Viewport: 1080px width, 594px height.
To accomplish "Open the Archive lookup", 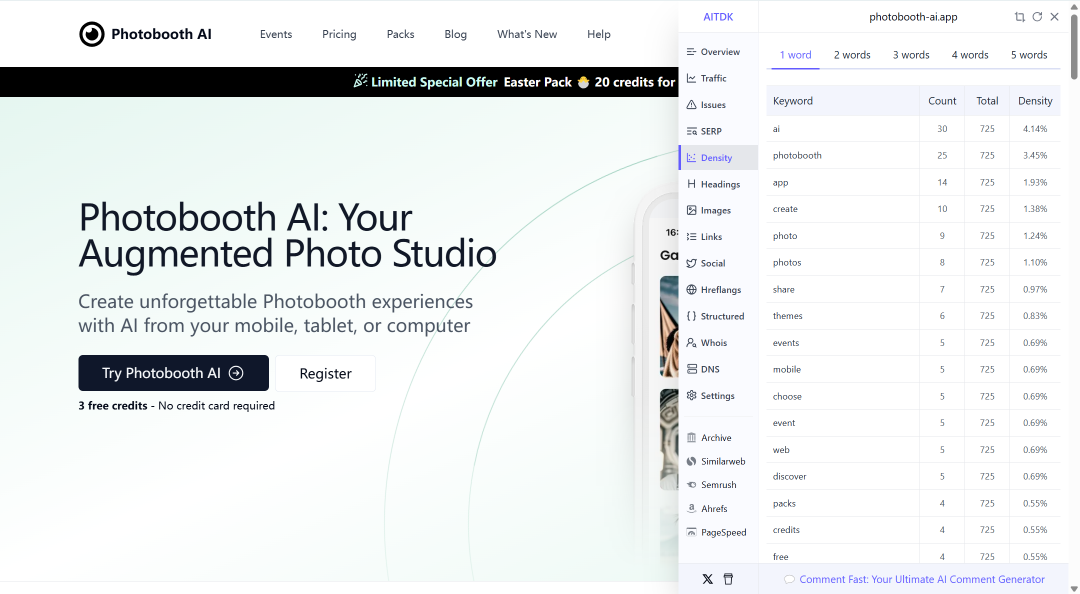I will 718,438.
